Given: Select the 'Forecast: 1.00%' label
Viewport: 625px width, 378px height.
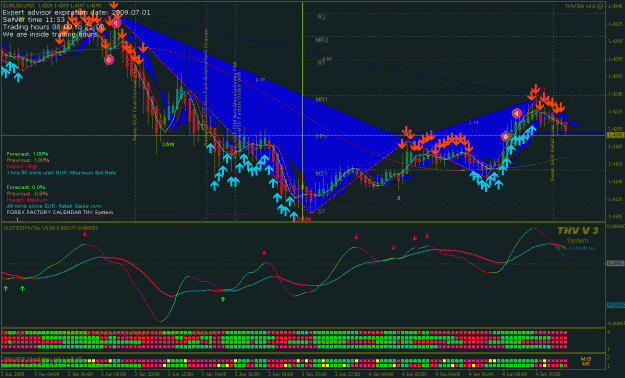Looking at the screenshot, I should (x=28, y=154).
